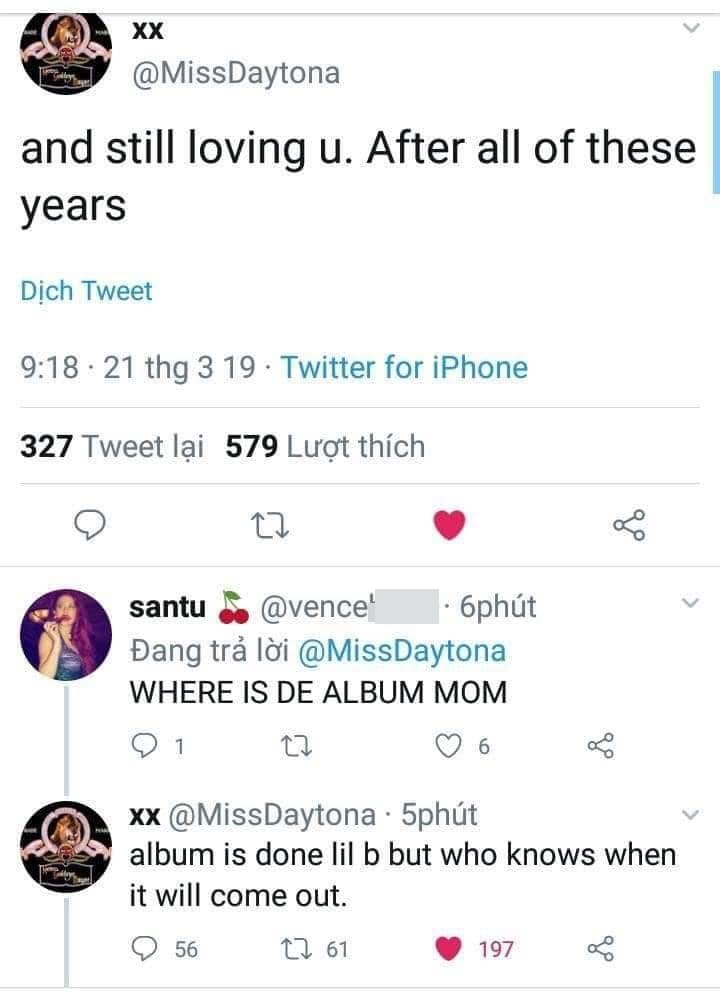
Task: Open santu's profile picture
Action: point(65,634)
